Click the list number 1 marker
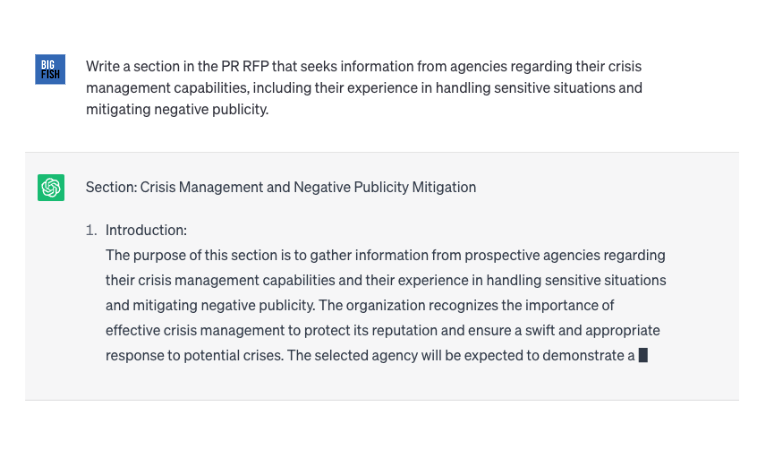The height and width of the screenshot is (451, 758). pos(91,230)
